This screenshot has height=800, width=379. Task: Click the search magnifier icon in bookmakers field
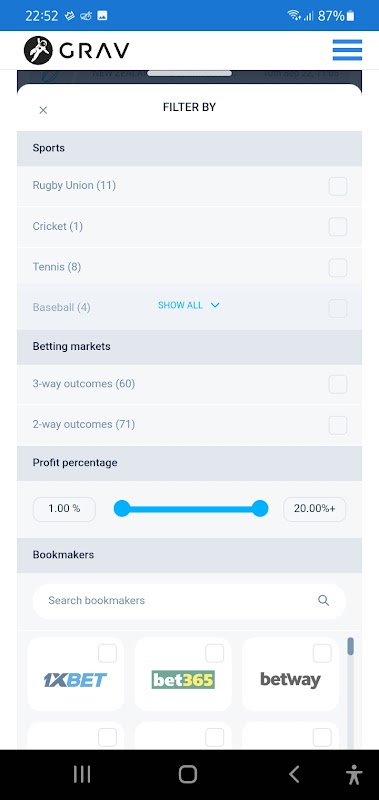[x=323, y=601]
